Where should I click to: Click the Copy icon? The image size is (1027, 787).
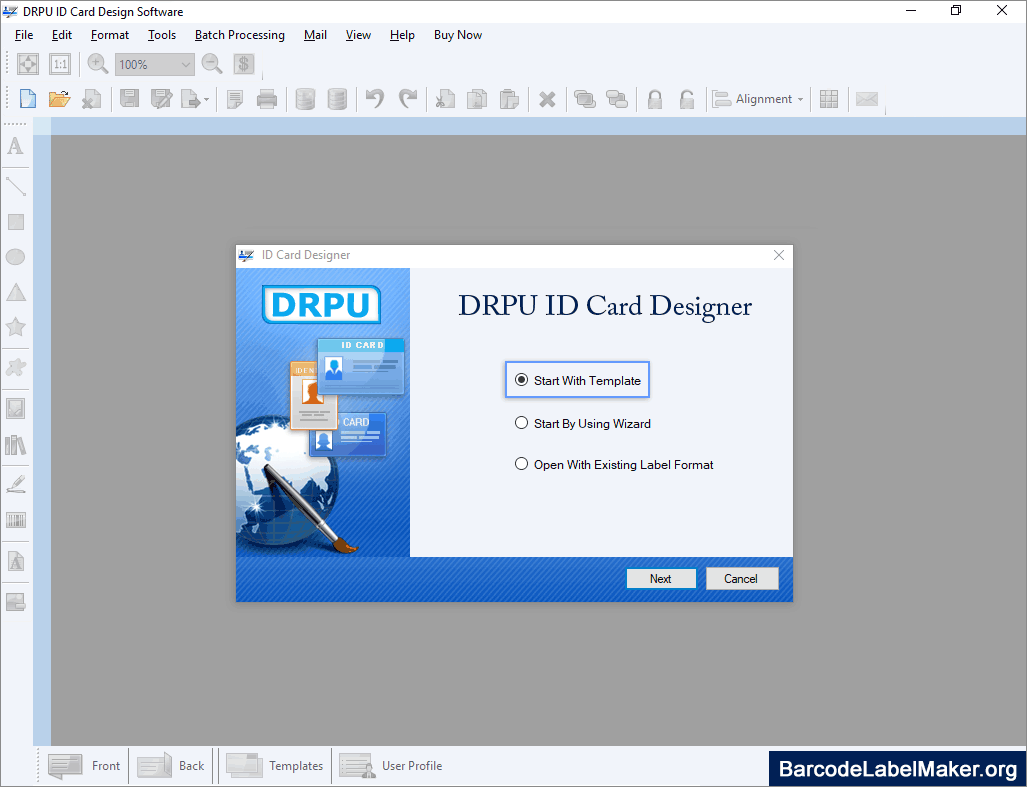[477, 99]
